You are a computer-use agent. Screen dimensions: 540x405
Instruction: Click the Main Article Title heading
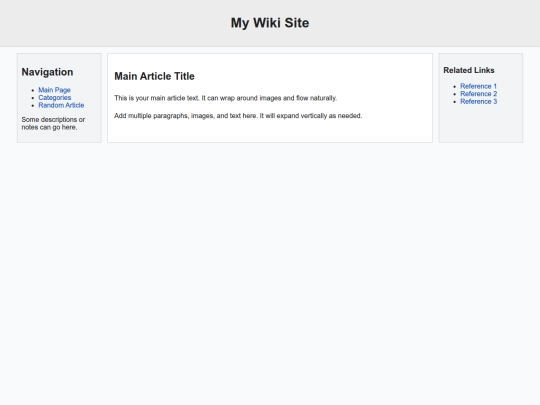154,76
